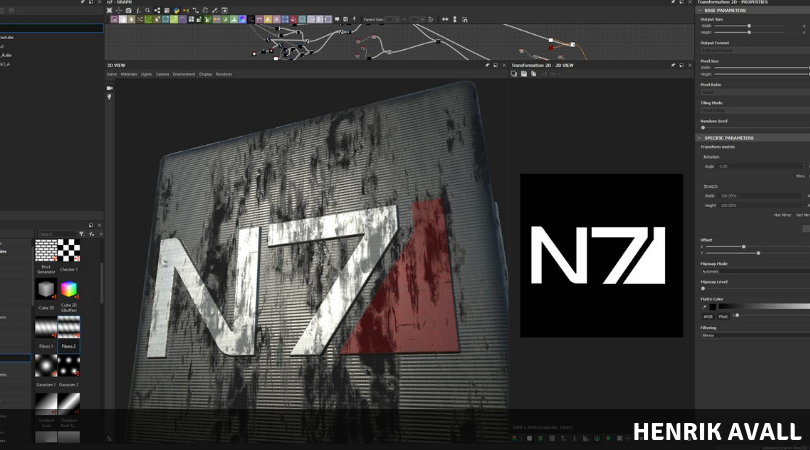
Task: Click the Library search field
Action: click(57, 234)
